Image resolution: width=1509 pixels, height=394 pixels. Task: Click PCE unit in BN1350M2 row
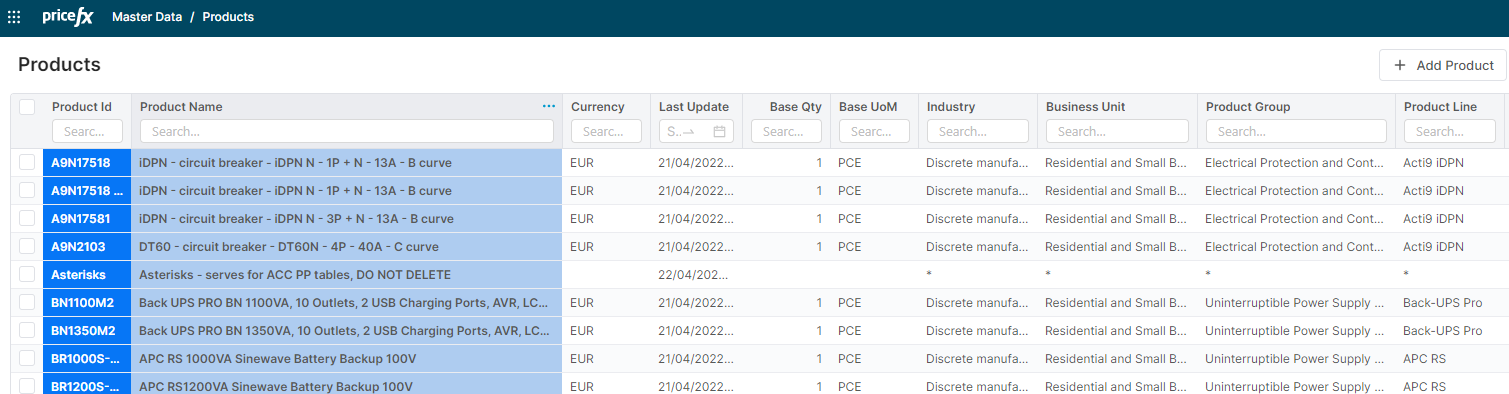[850, 331]
